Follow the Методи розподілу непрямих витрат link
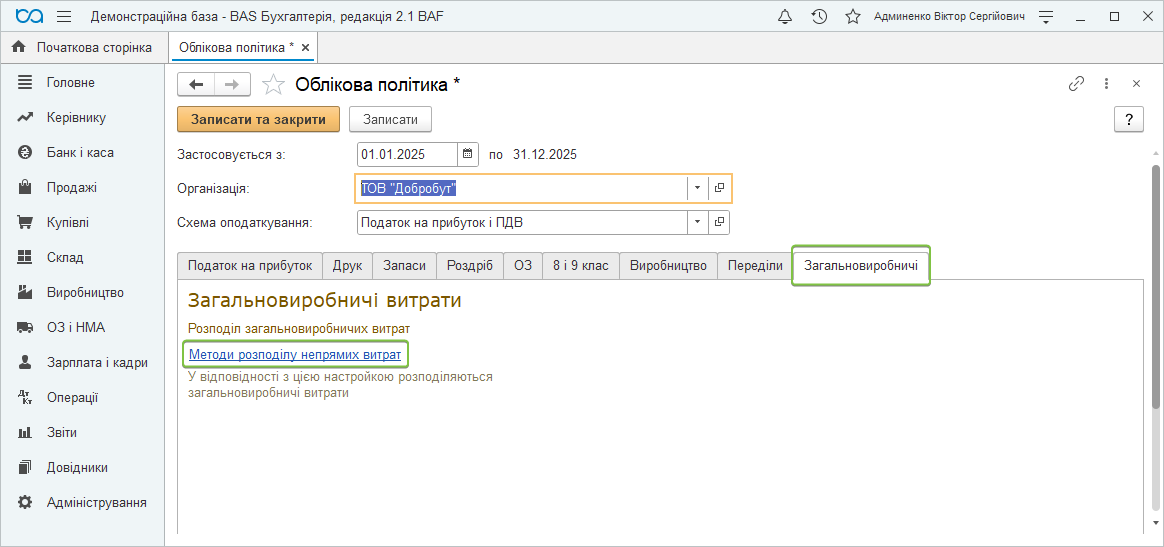This screenshot has width=1164, height=547. point(295,354)
